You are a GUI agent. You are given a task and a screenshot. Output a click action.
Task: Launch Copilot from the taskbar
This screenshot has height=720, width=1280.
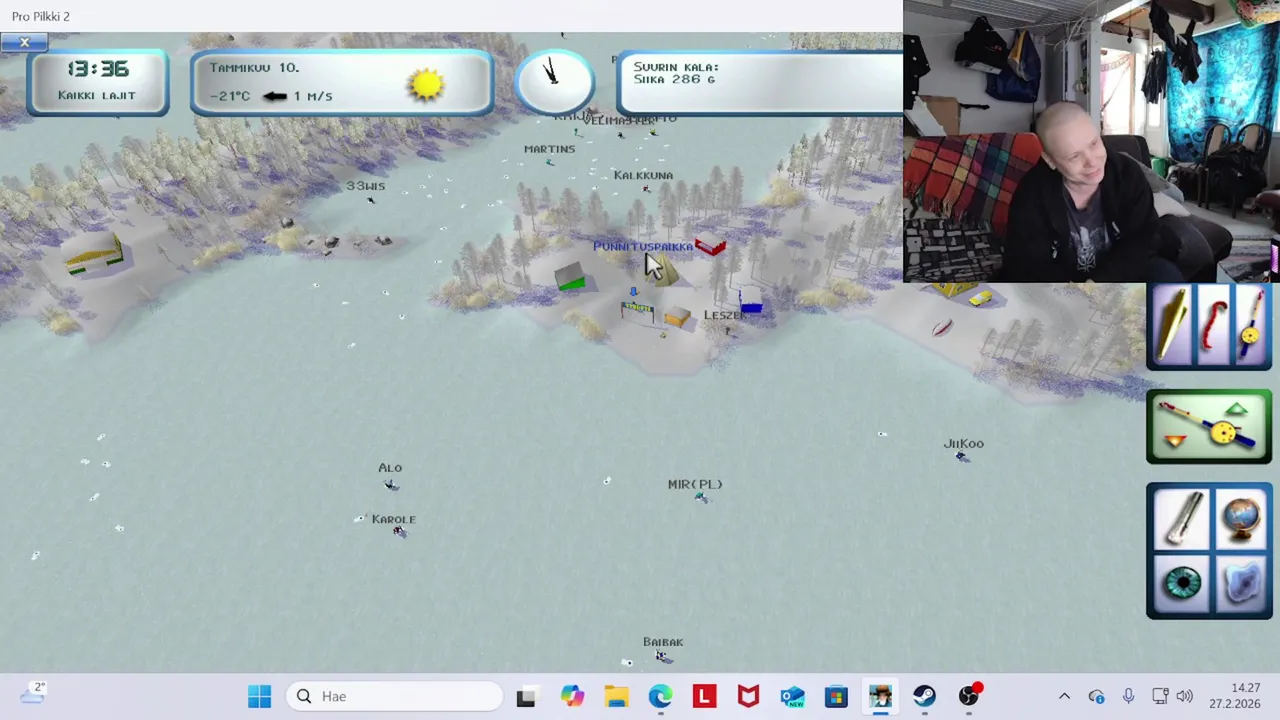pos(572,696)
